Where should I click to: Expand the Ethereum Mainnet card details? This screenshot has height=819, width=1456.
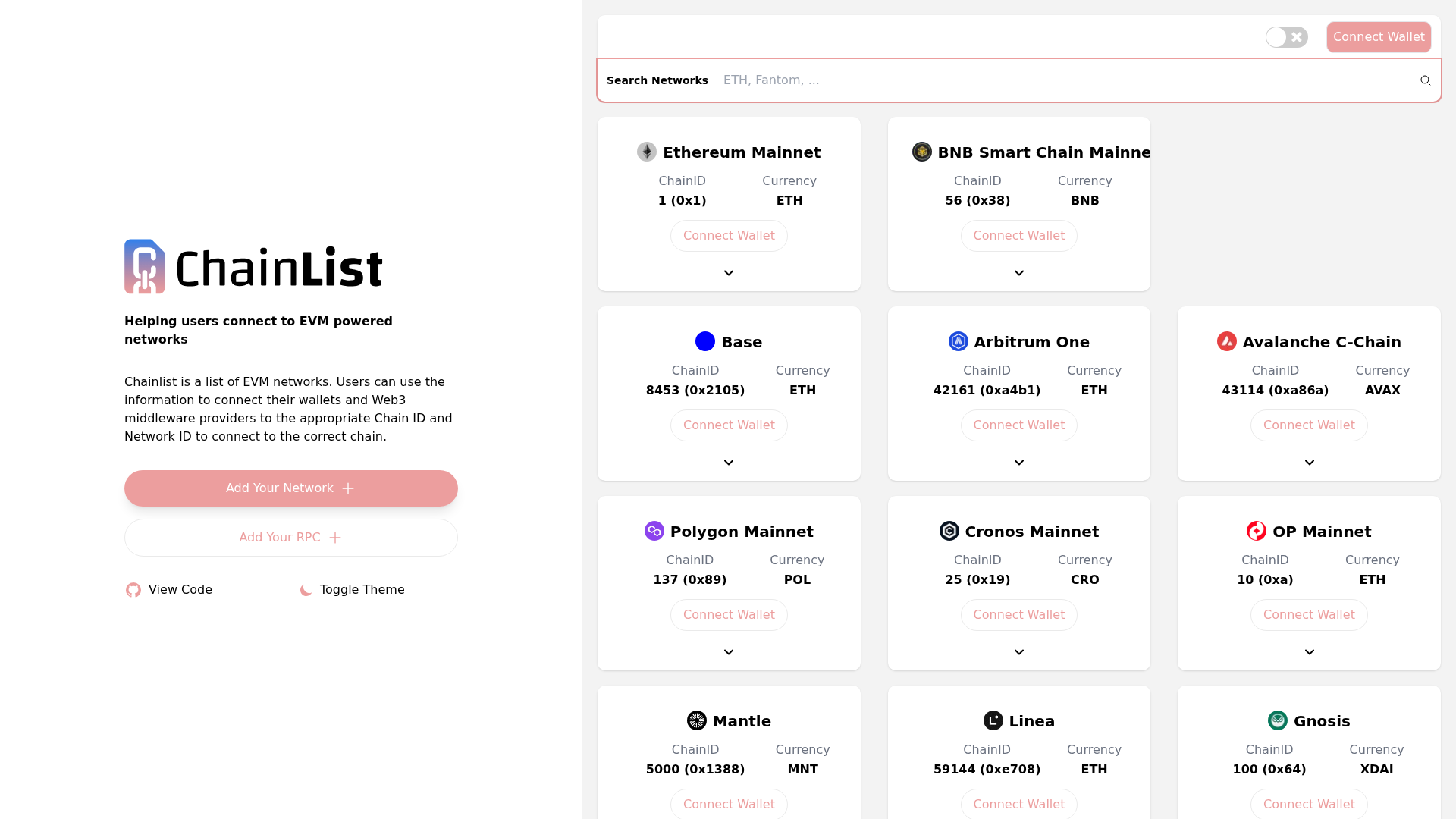pos(729,273)
